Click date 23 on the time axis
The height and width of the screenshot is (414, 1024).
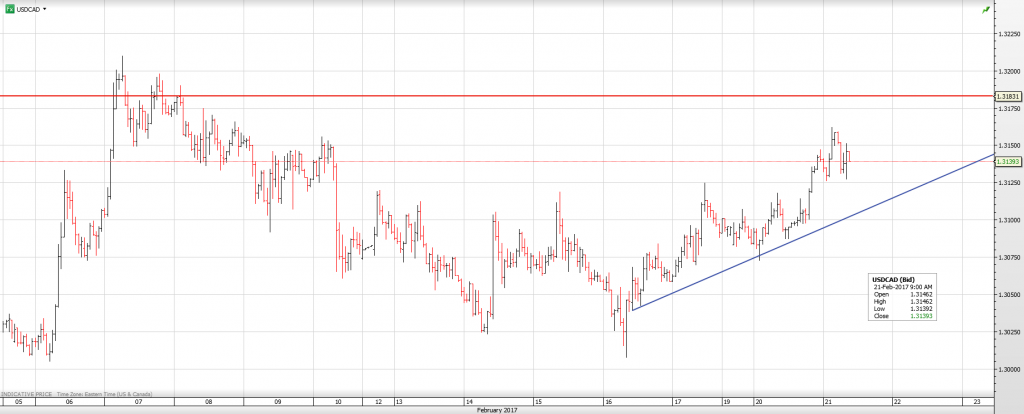(977, 401)
